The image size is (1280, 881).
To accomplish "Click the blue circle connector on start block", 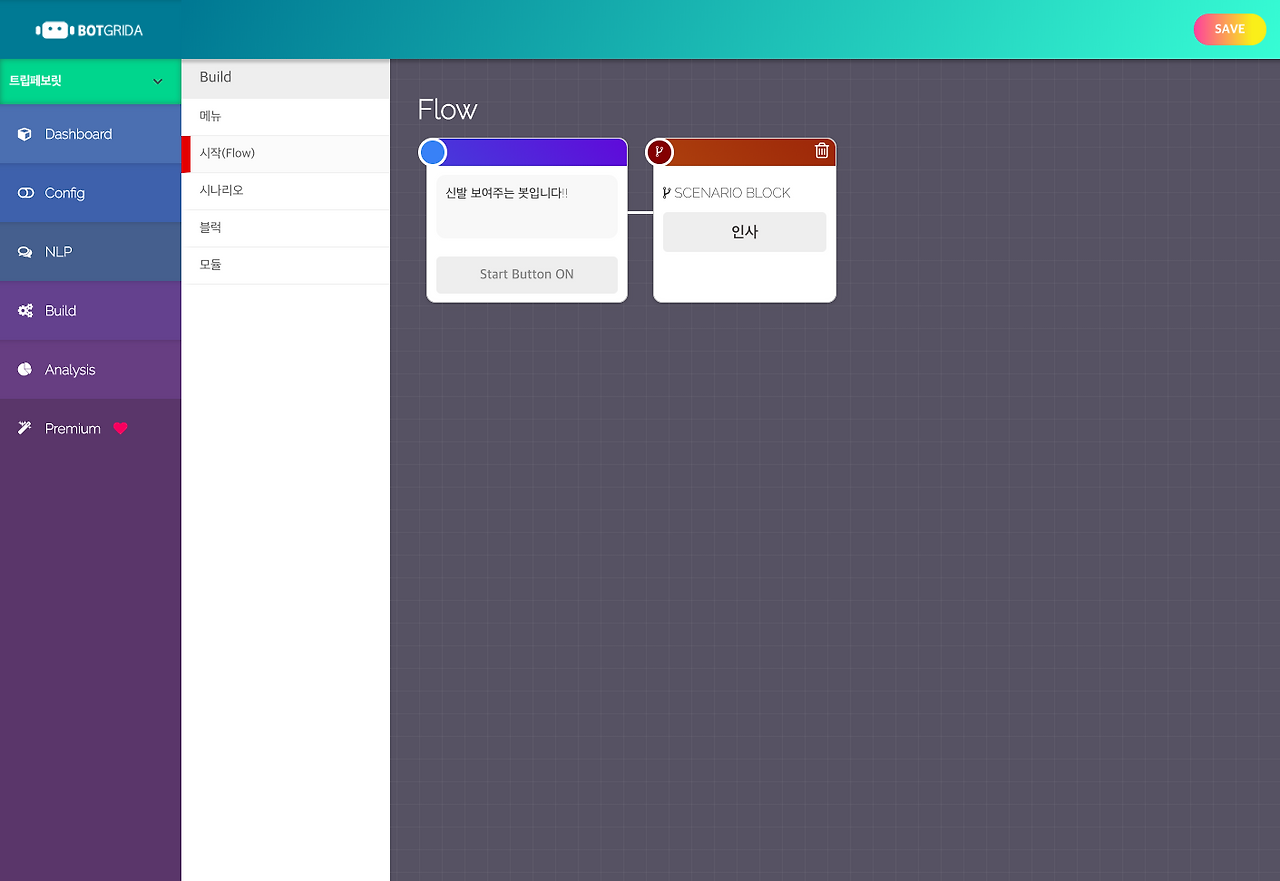I will click(432, 151).
